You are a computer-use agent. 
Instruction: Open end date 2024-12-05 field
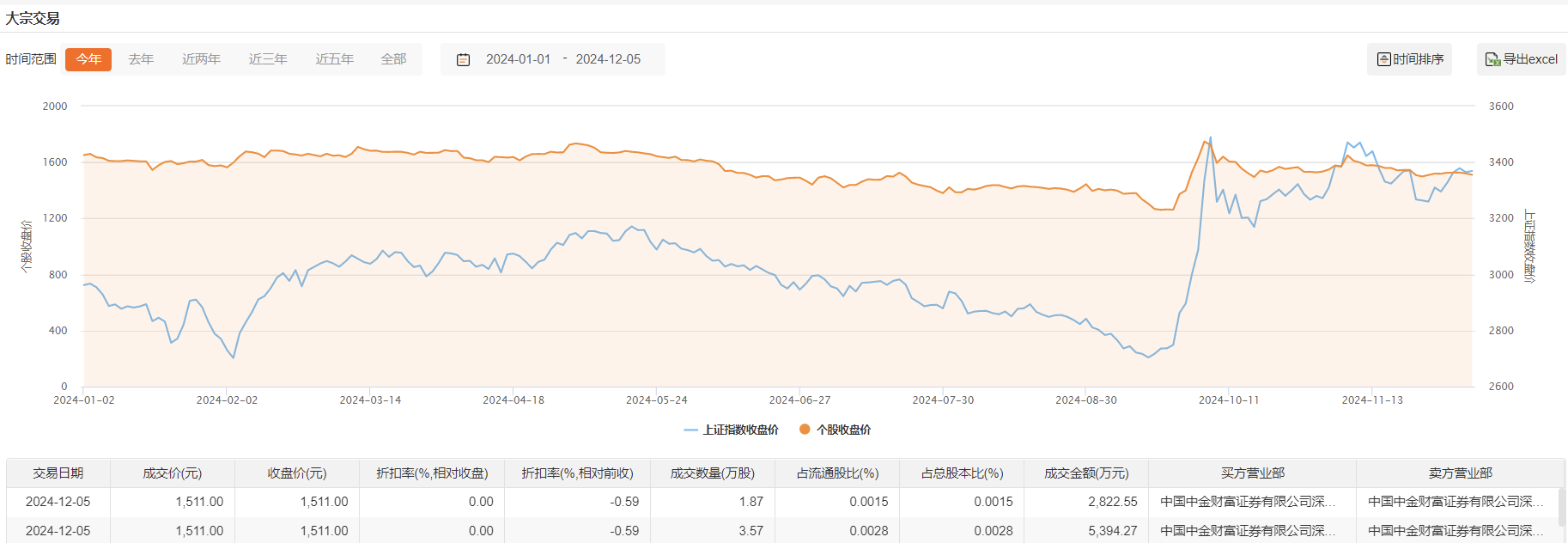click(x=608, y=59)
